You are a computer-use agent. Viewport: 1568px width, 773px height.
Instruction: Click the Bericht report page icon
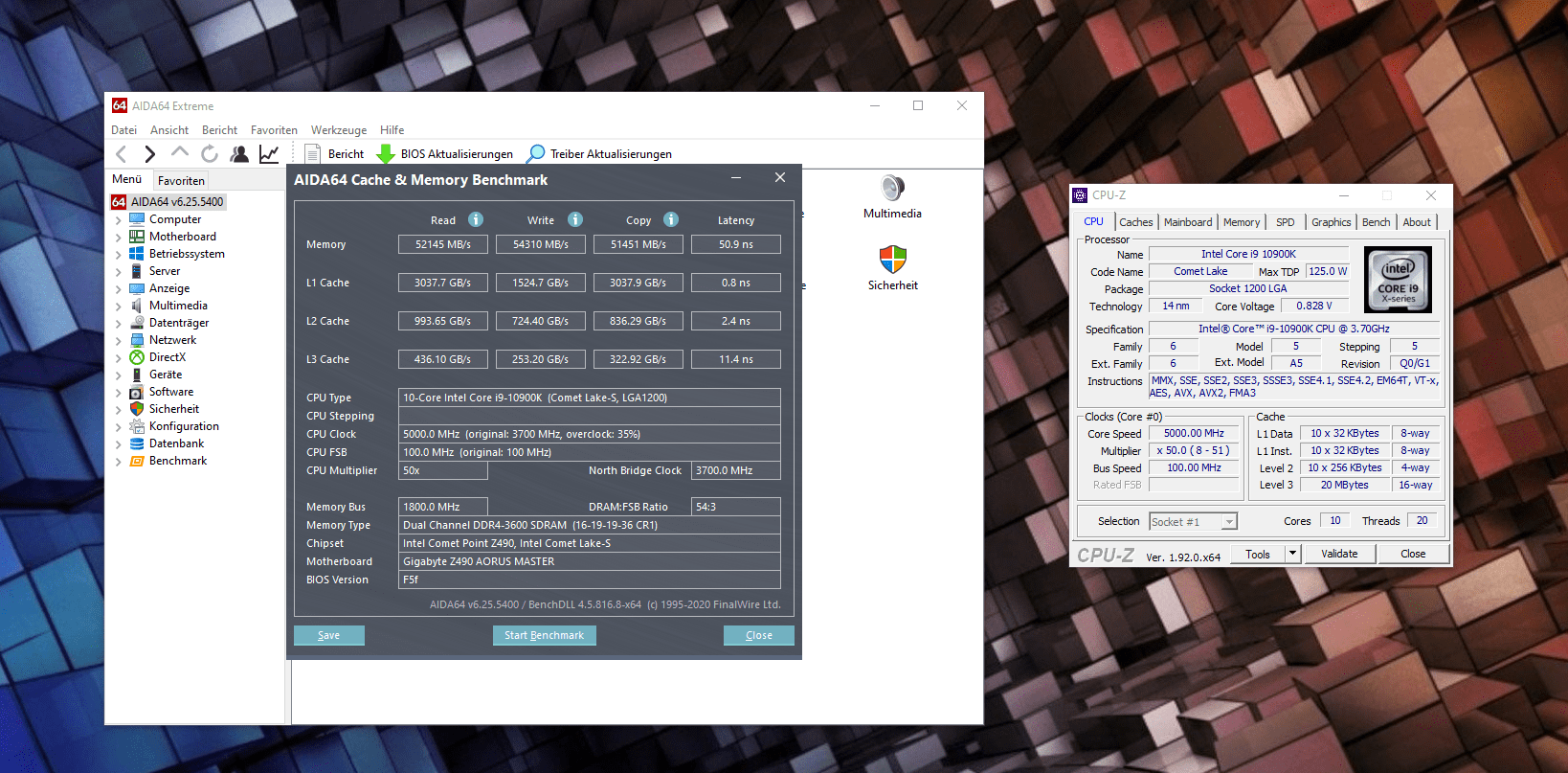(x=312, y=153)
